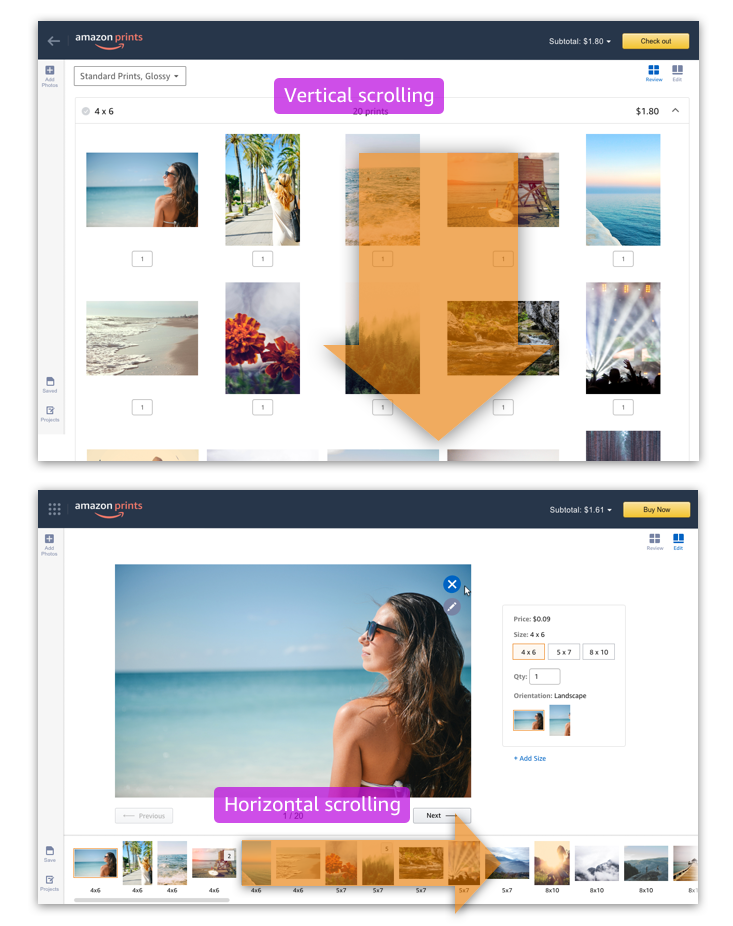Click the large woman at beach preview image
This screenshot has width=733, height=926.
tap(293, 680)
